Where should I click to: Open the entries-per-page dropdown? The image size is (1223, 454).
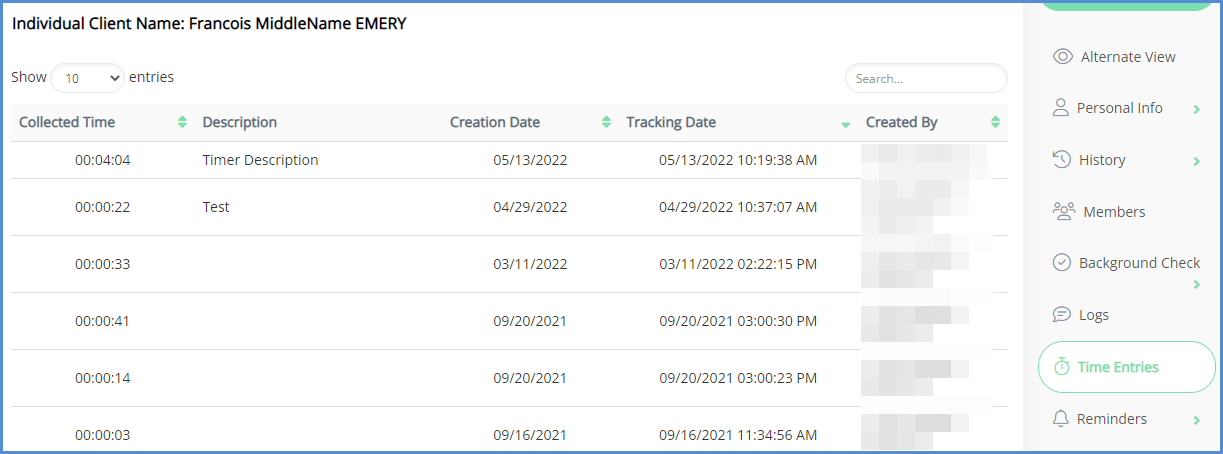[x=87, y=78]
